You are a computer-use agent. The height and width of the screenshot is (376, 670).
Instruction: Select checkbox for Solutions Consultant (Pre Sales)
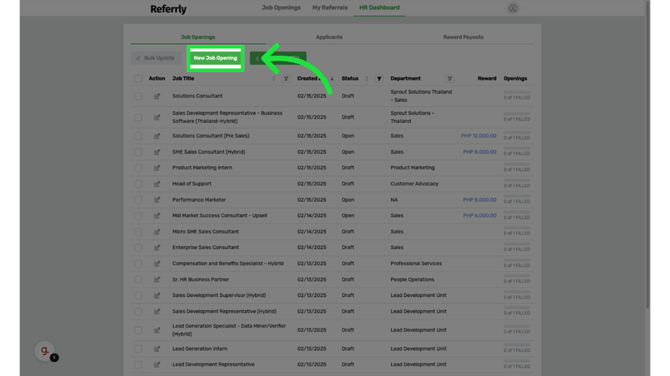(x=138, y=136)
